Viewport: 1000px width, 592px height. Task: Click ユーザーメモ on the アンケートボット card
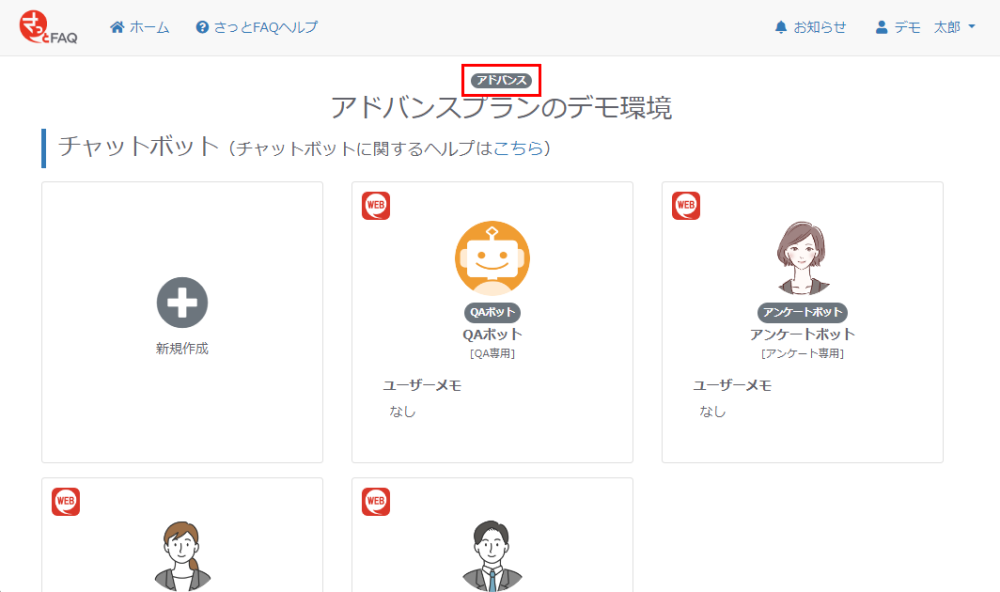[x=732, y=385]
